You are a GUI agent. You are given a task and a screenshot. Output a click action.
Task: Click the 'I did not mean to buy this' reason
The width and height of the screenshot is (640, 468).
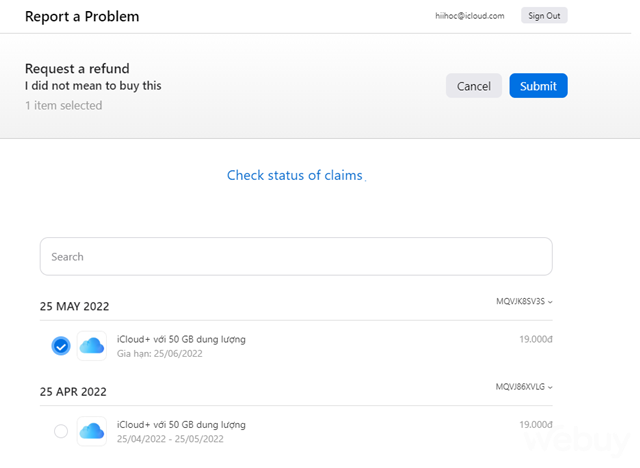click(93, 86)
